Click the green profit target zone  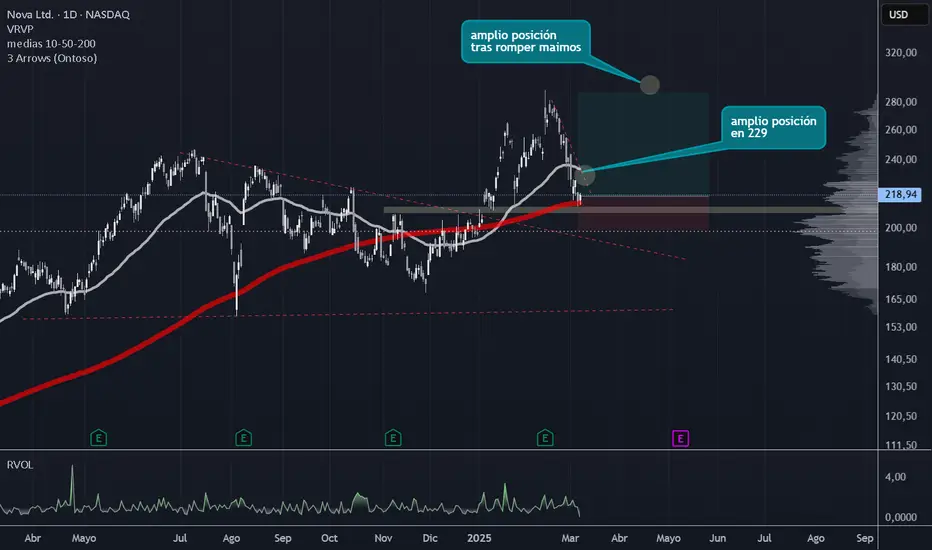tap(643, 143)
